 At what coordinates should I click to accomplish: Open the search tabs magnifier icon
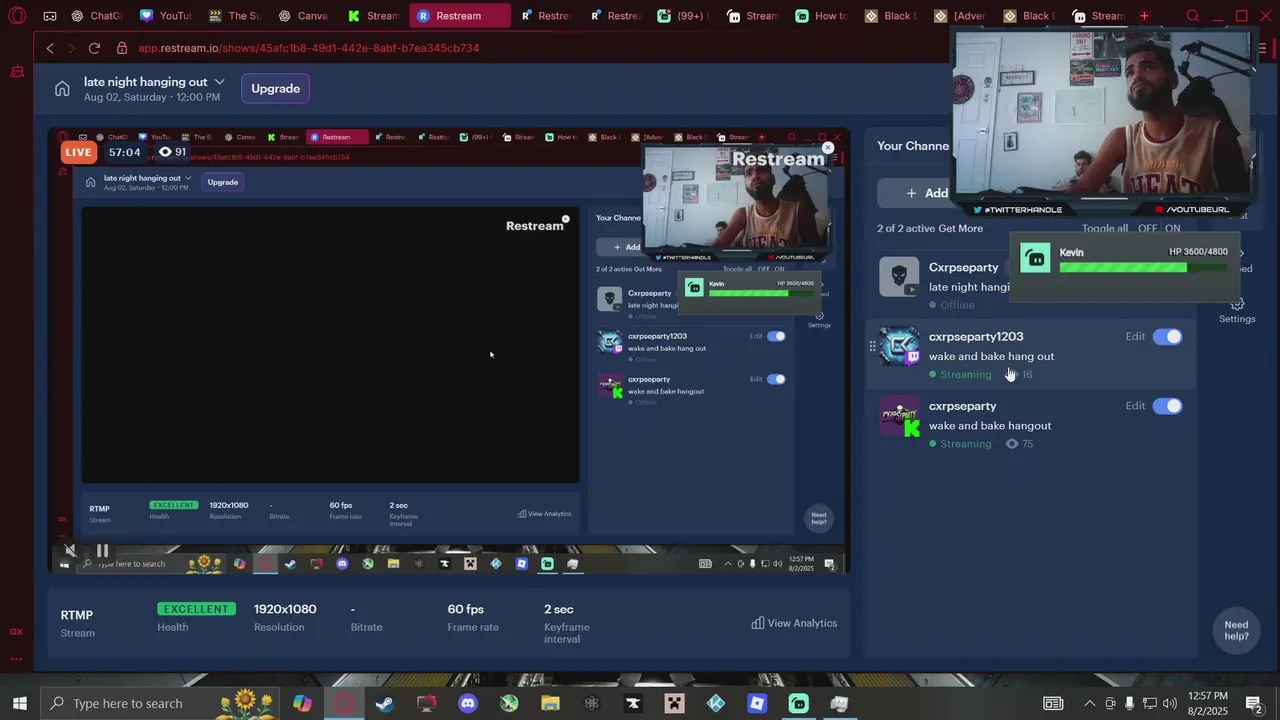[1192, 16]
